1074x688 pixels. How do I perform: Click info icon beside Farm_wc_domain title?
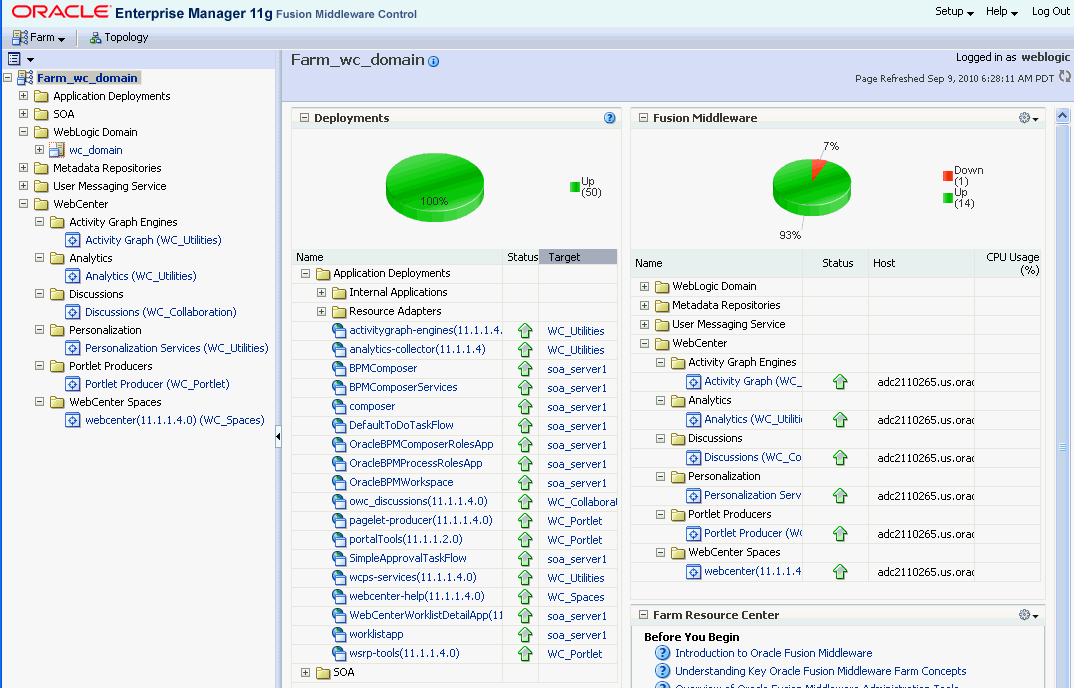pos(434,62)
